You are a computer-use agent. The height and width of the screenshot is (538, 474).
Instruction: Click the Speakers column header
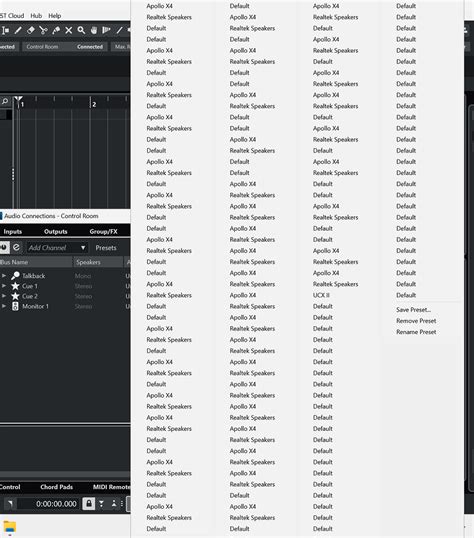point(98,262)
